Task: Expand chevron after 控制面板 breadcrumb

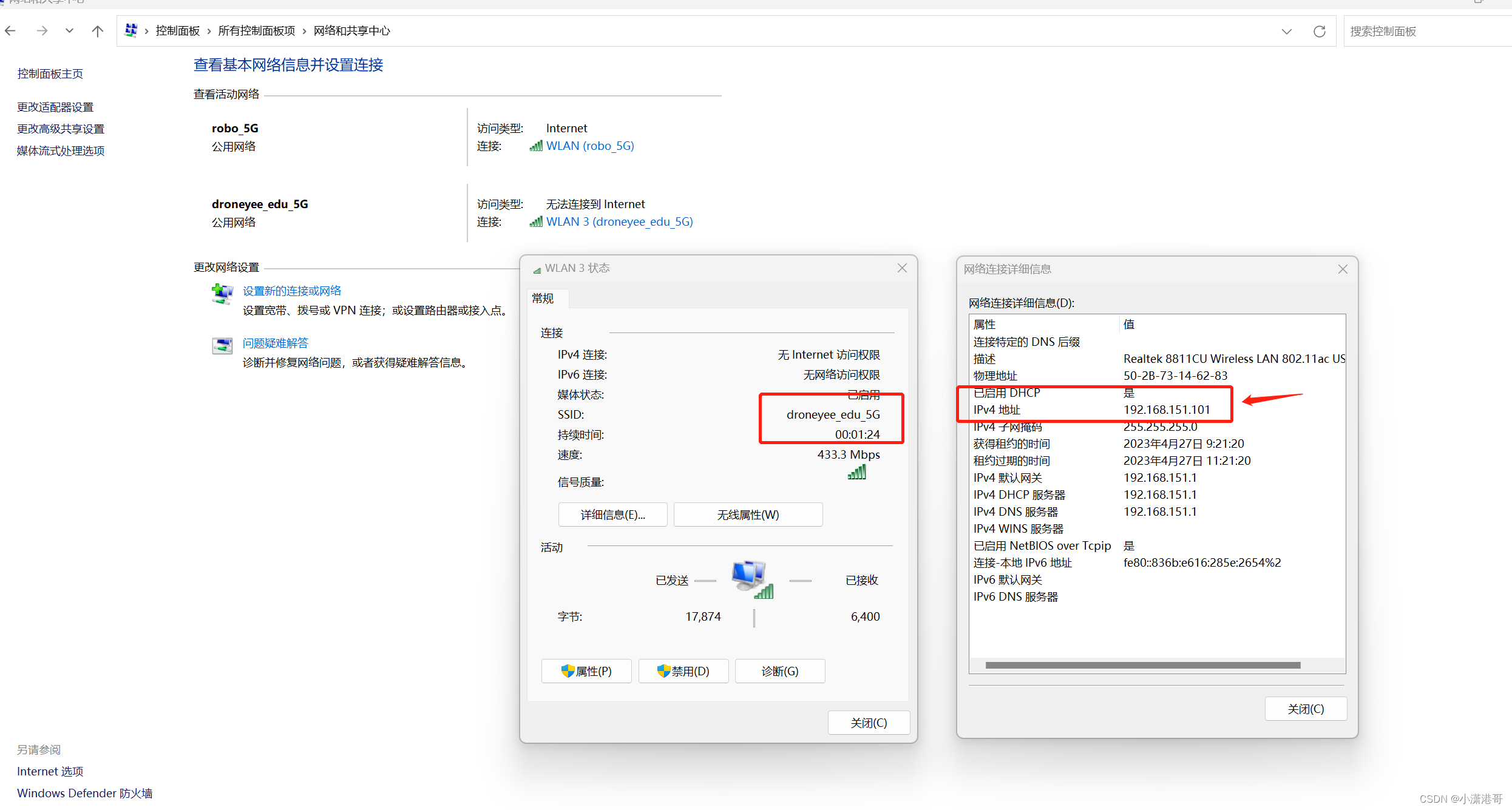Action: coord(209,31)
